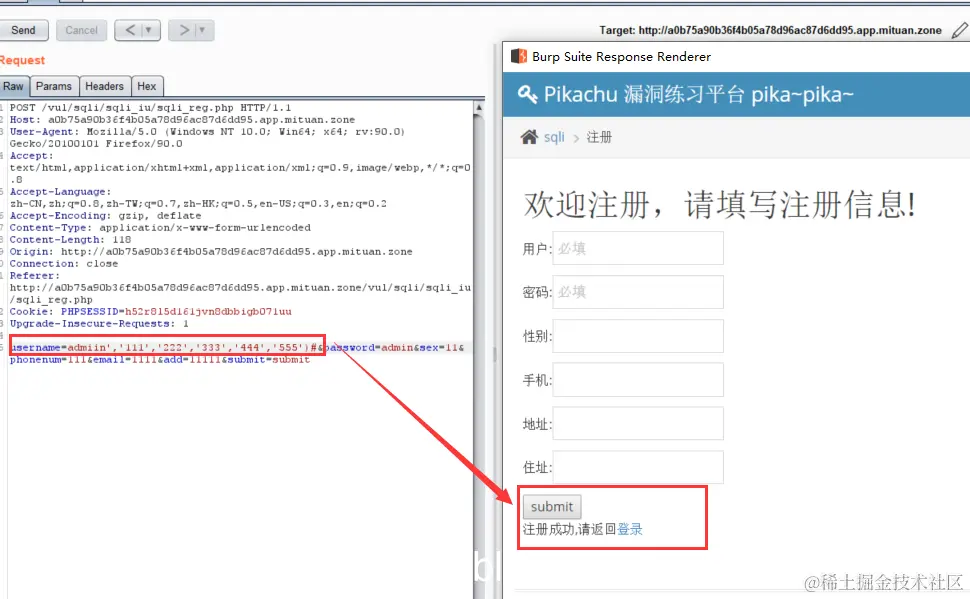Focus the 地址 input field
Viewport: 970px width, 599px height.
pos(638,424)
